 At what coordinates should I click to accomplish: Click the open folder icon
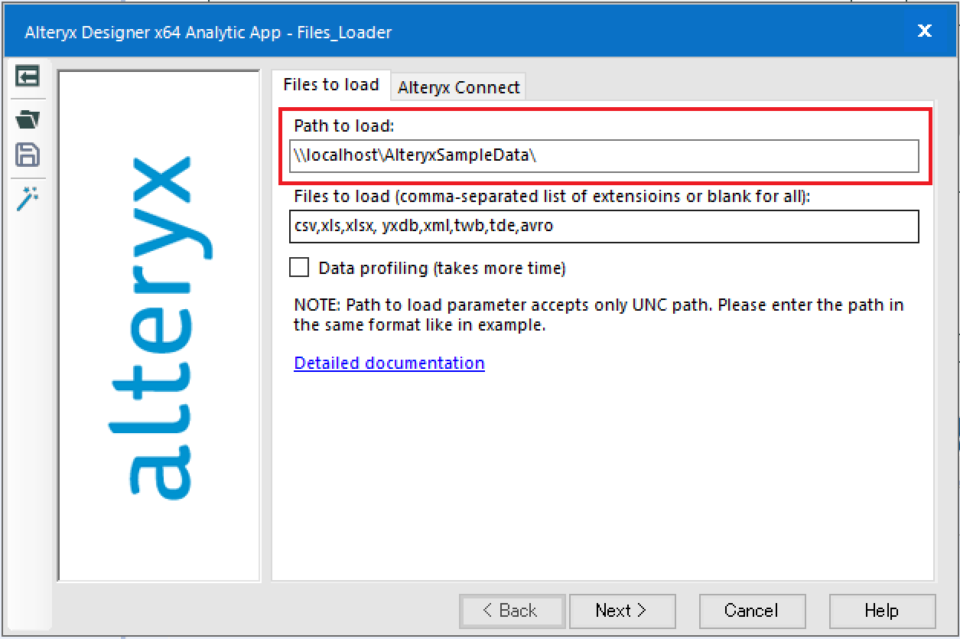[x=27, y=119]
